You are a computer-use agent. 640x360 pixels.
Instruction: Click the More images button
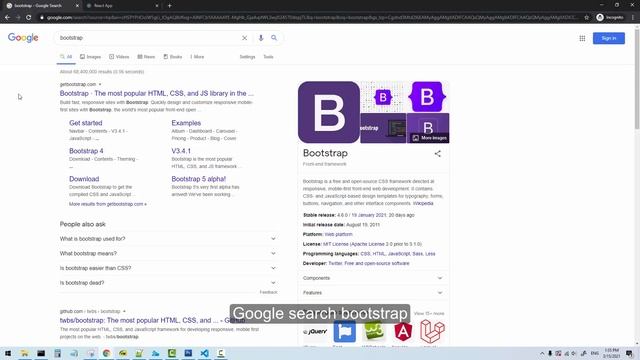coord(429,138)
